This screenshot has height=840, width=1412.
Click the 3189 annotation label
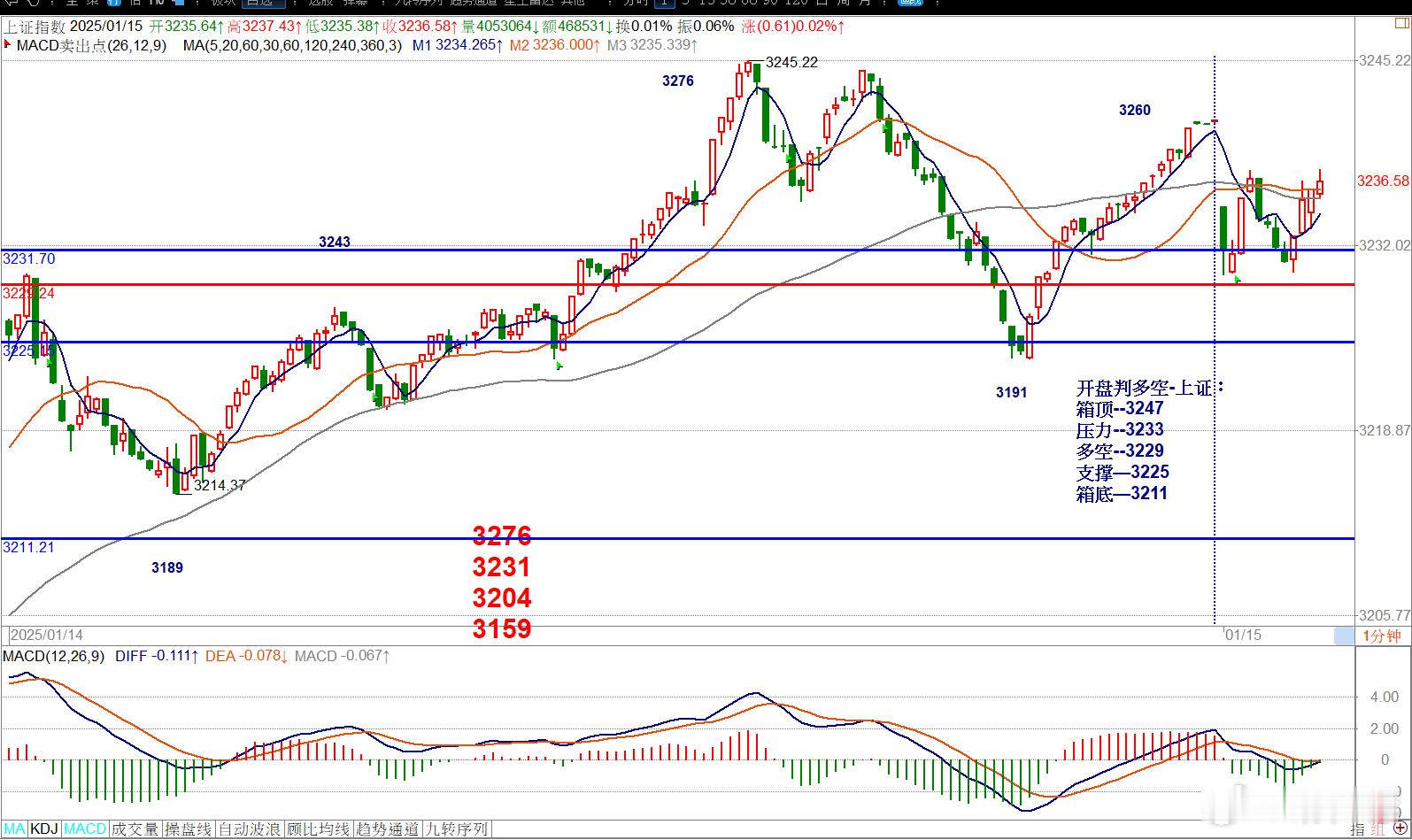pyautogui.click(x=167, y=568)
